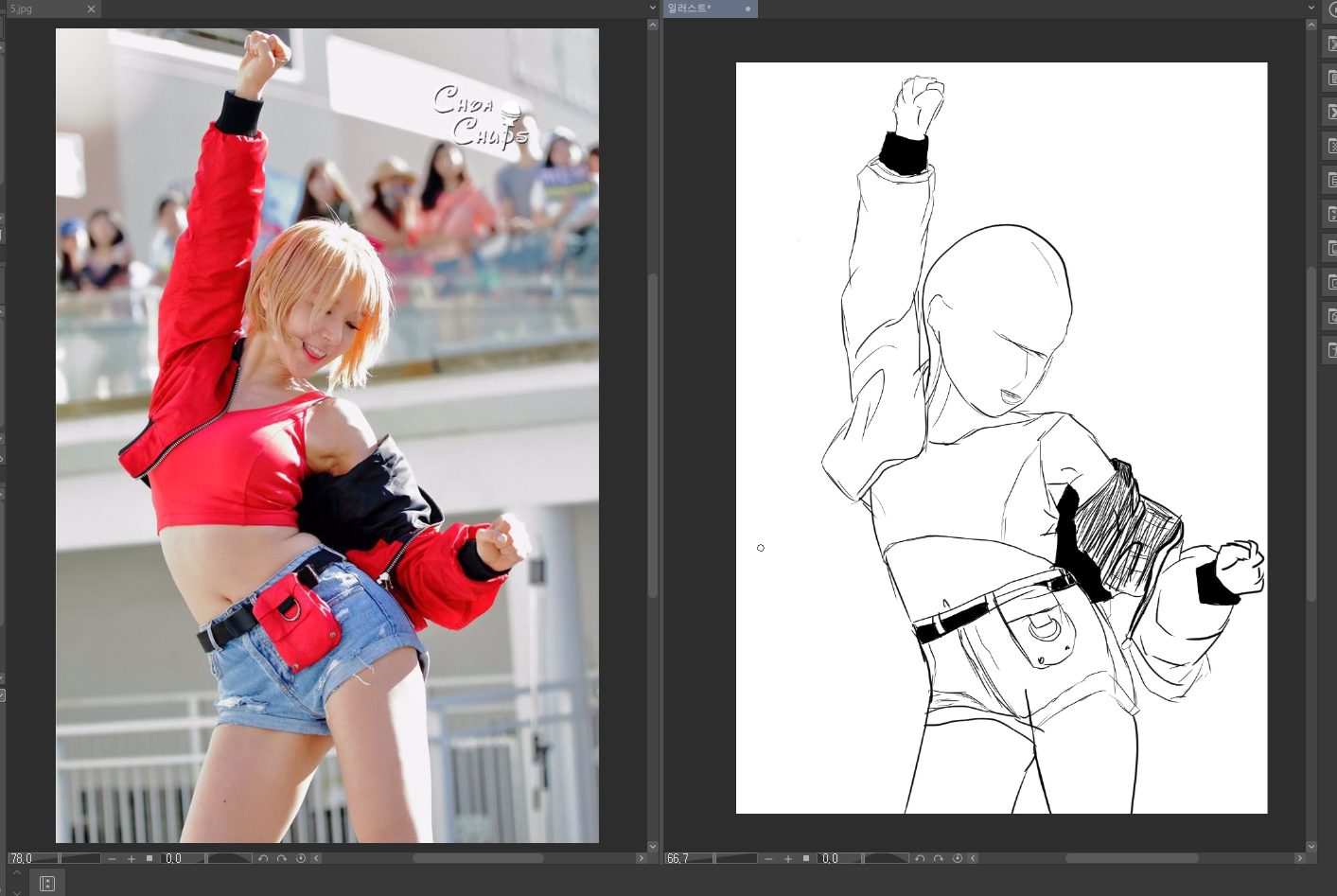Switch to the 일러스트 canvas tab

coord(710,9)
